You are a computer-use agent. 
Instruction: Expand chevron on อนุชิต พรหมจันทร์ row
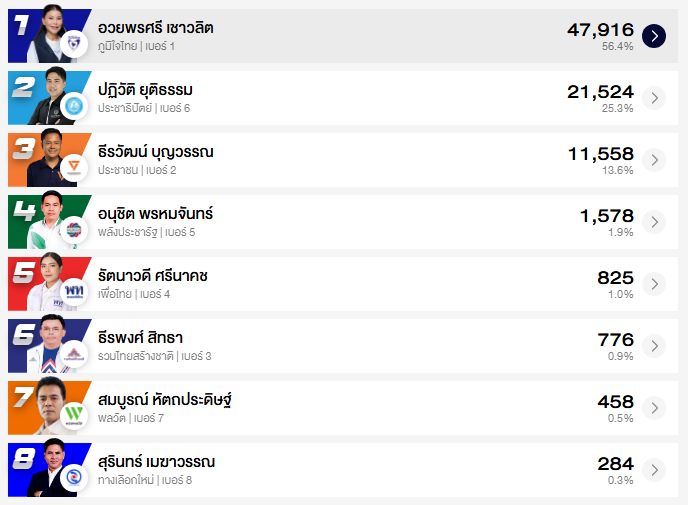click(654, 222)
